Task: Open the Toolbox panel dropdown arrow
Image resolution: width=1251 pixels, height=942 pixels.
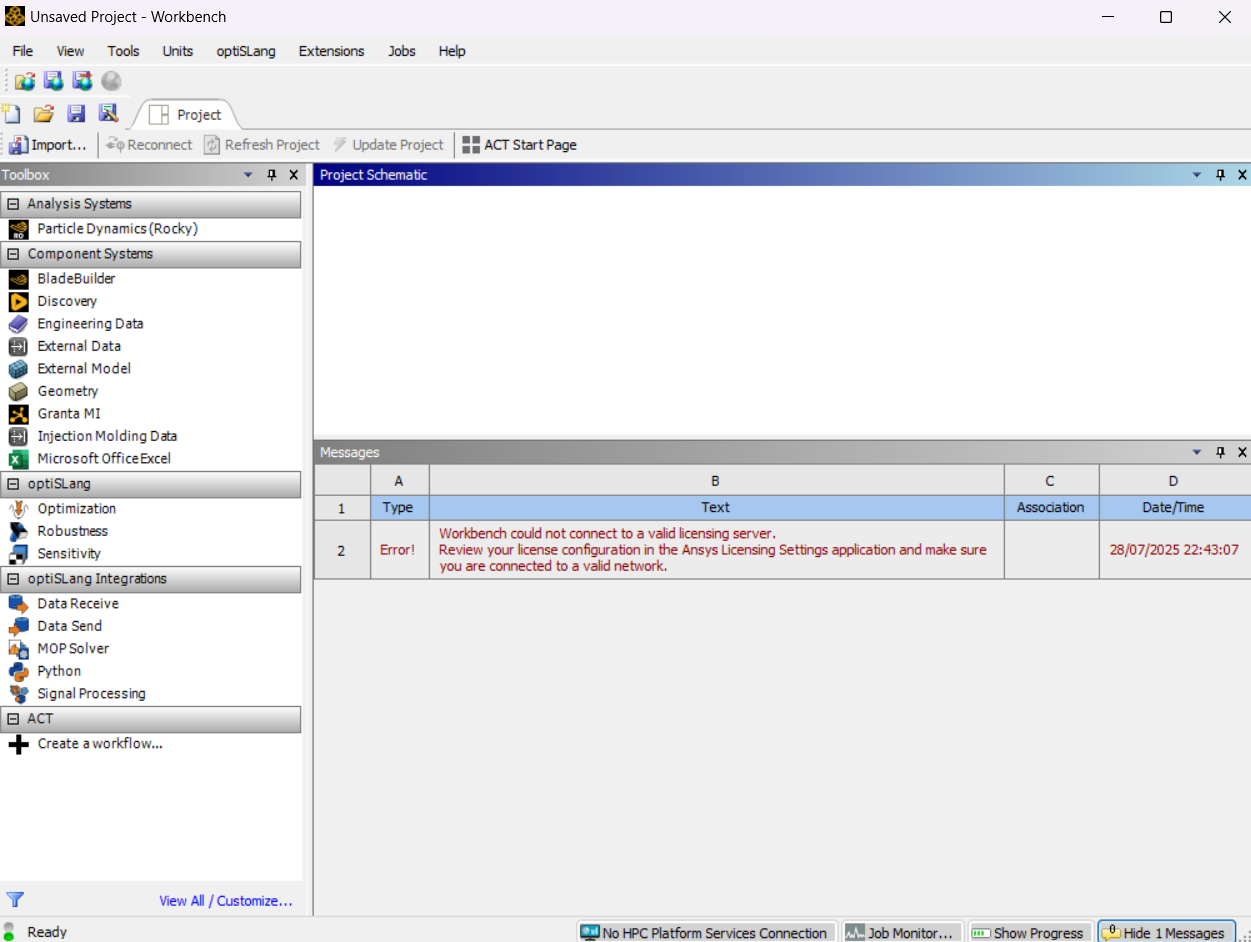Action: [x=248, y=175]
